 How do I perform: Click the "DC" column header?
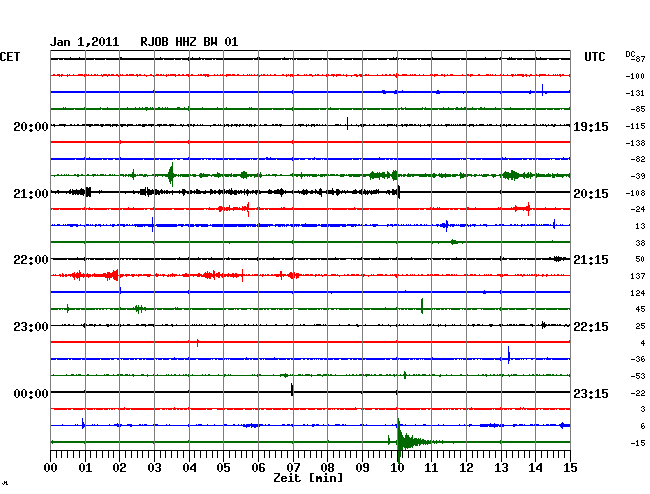pyautogui.click(x=630, y=54)
